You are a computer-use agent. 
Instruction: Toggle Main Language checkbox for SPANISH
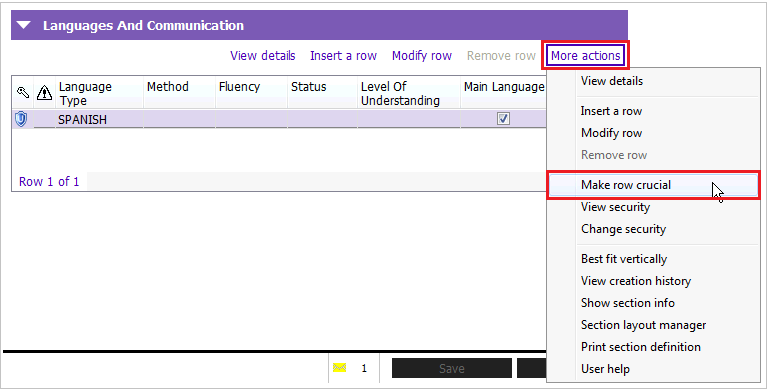pos(503,119)
